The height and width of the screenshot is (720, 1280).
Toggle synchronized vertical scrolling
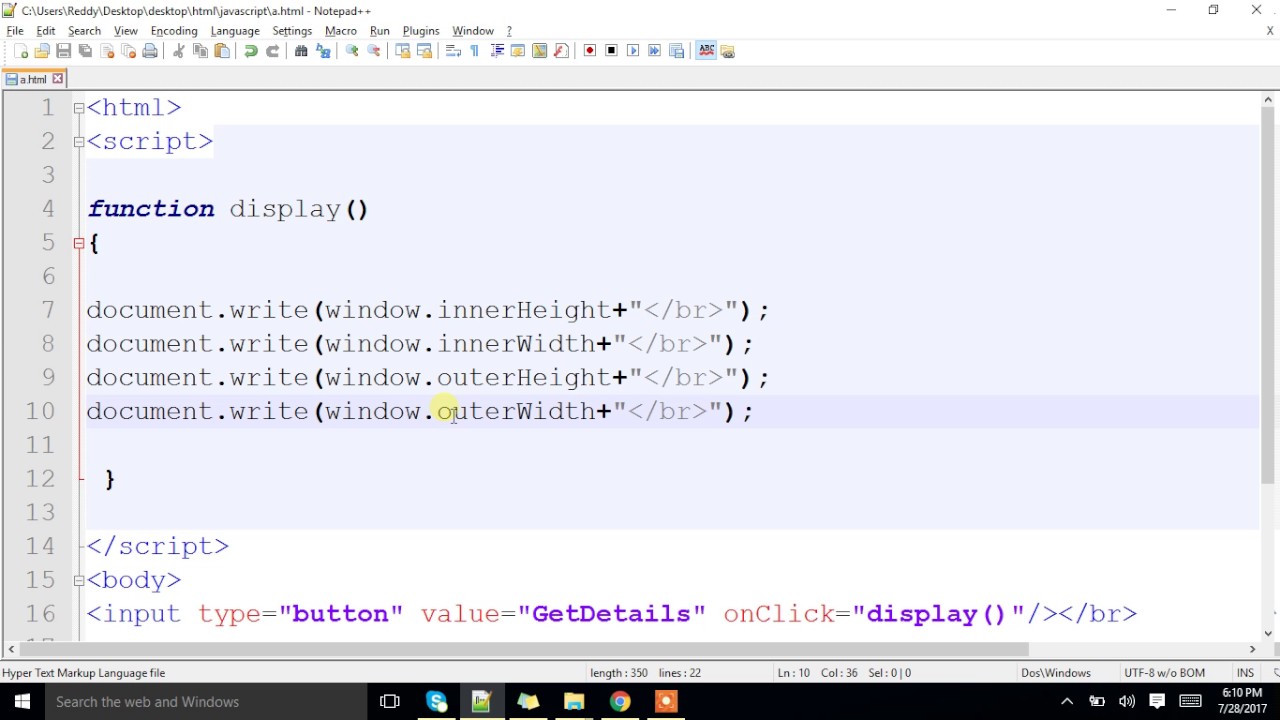[x=403, y=51]
